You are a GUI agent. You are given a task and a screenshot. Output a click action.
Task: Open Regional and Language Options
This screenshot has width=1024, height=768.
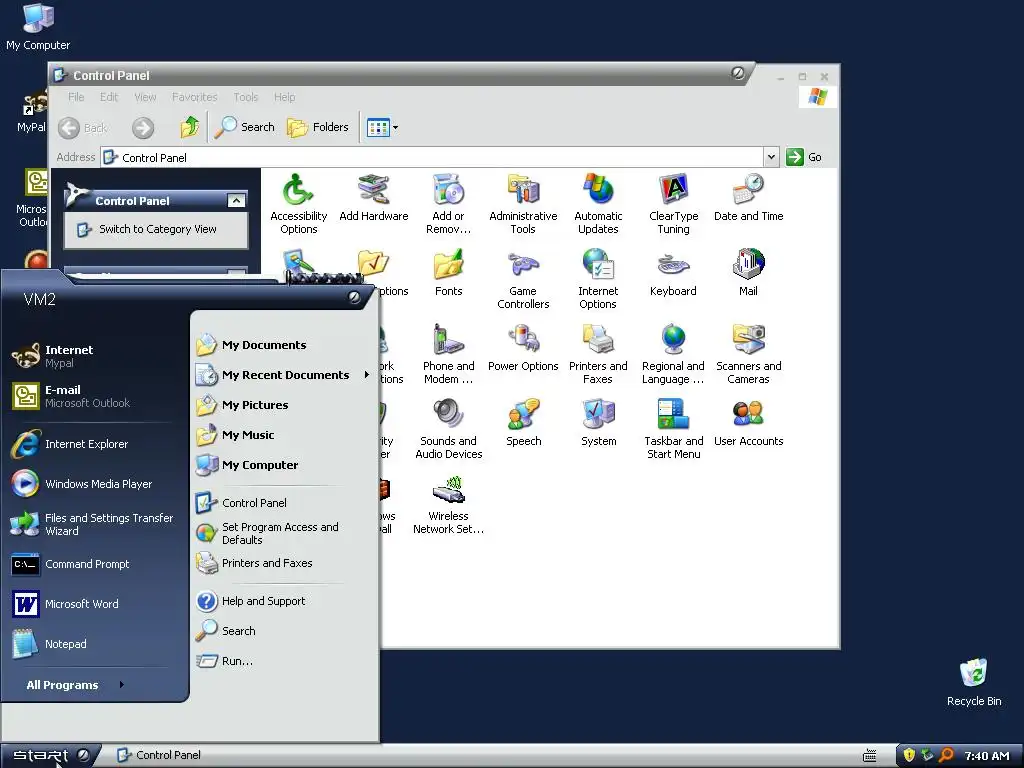coord(673,354)
